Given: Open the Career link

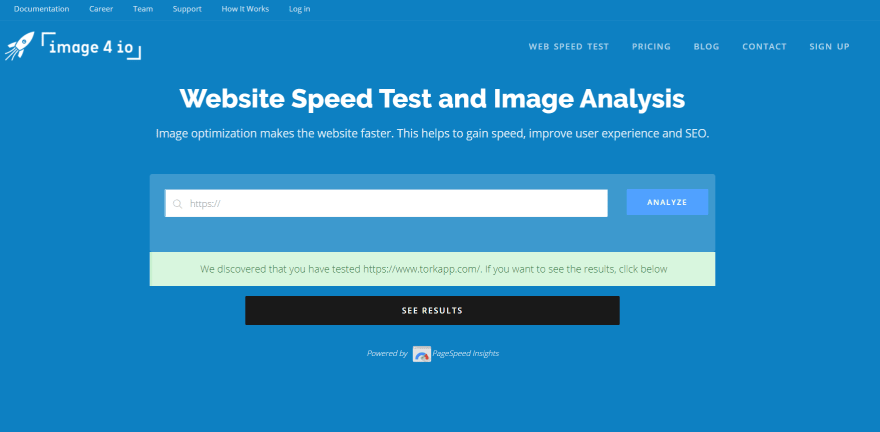Looking at the screenshot, I should [101, 9].
